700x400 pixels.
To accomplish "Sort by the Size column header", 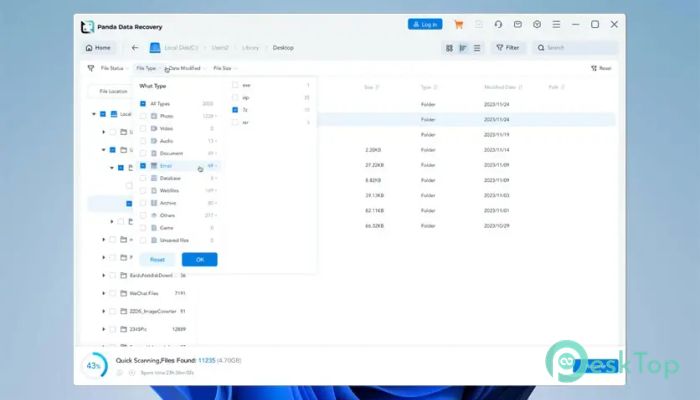I will [x=371, y=87].
